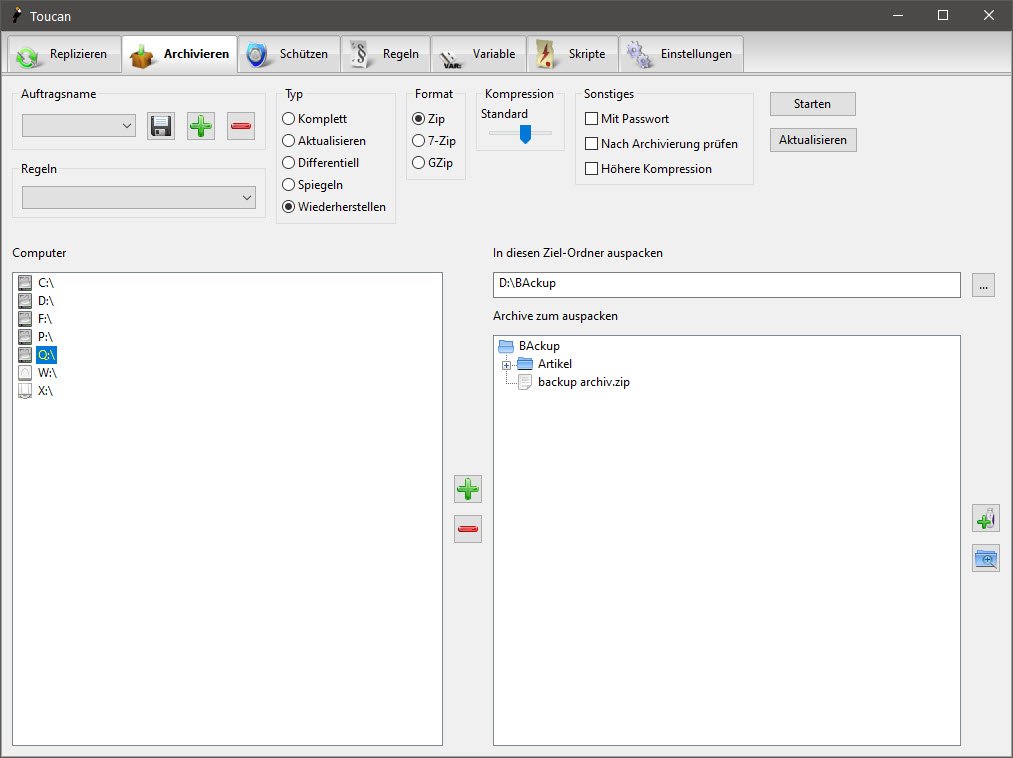Open the Variable tab
This screenshot has width=1013, height=758.
coord(479,54)
